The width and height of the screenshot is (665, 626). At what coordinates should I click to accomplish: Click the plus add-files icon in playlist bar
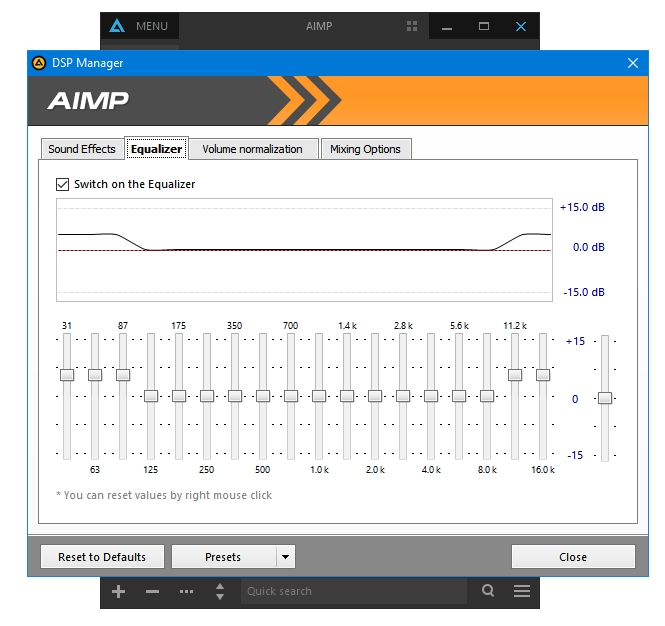click(x=118, y=591)
